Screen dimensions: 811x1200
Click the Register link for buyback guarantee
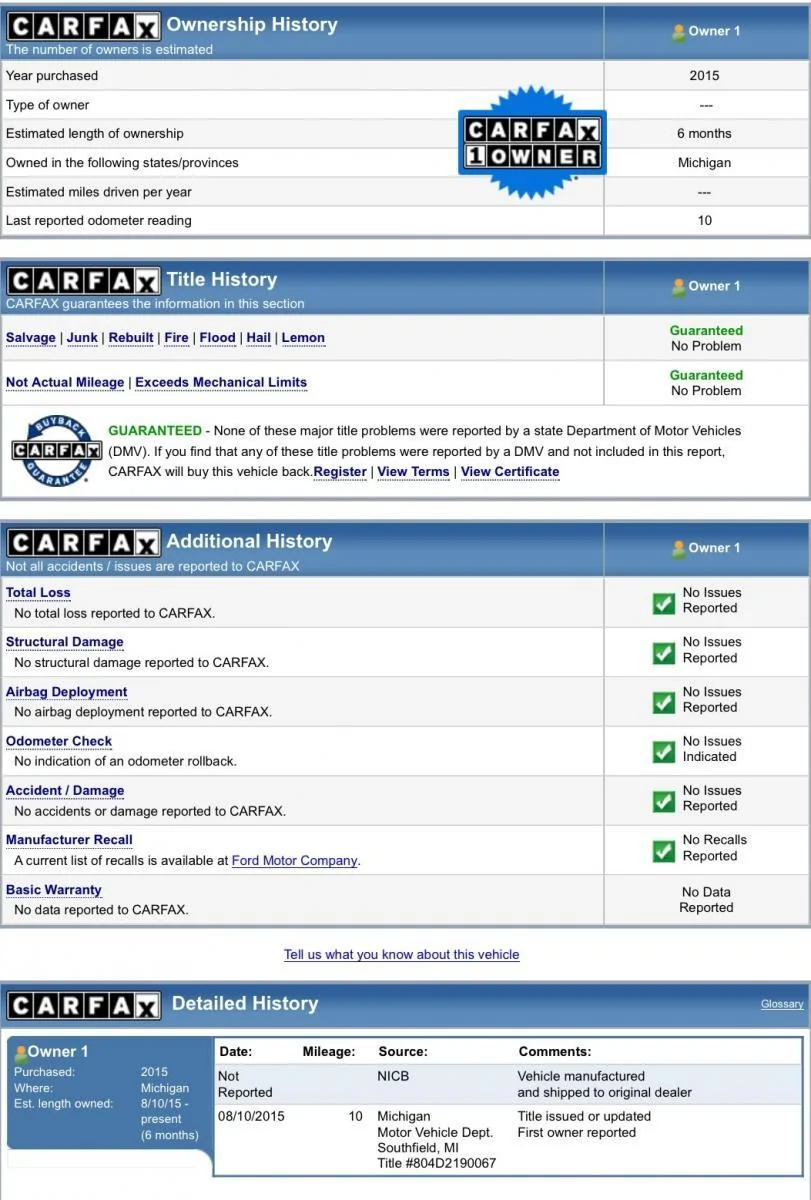(340, 472)
